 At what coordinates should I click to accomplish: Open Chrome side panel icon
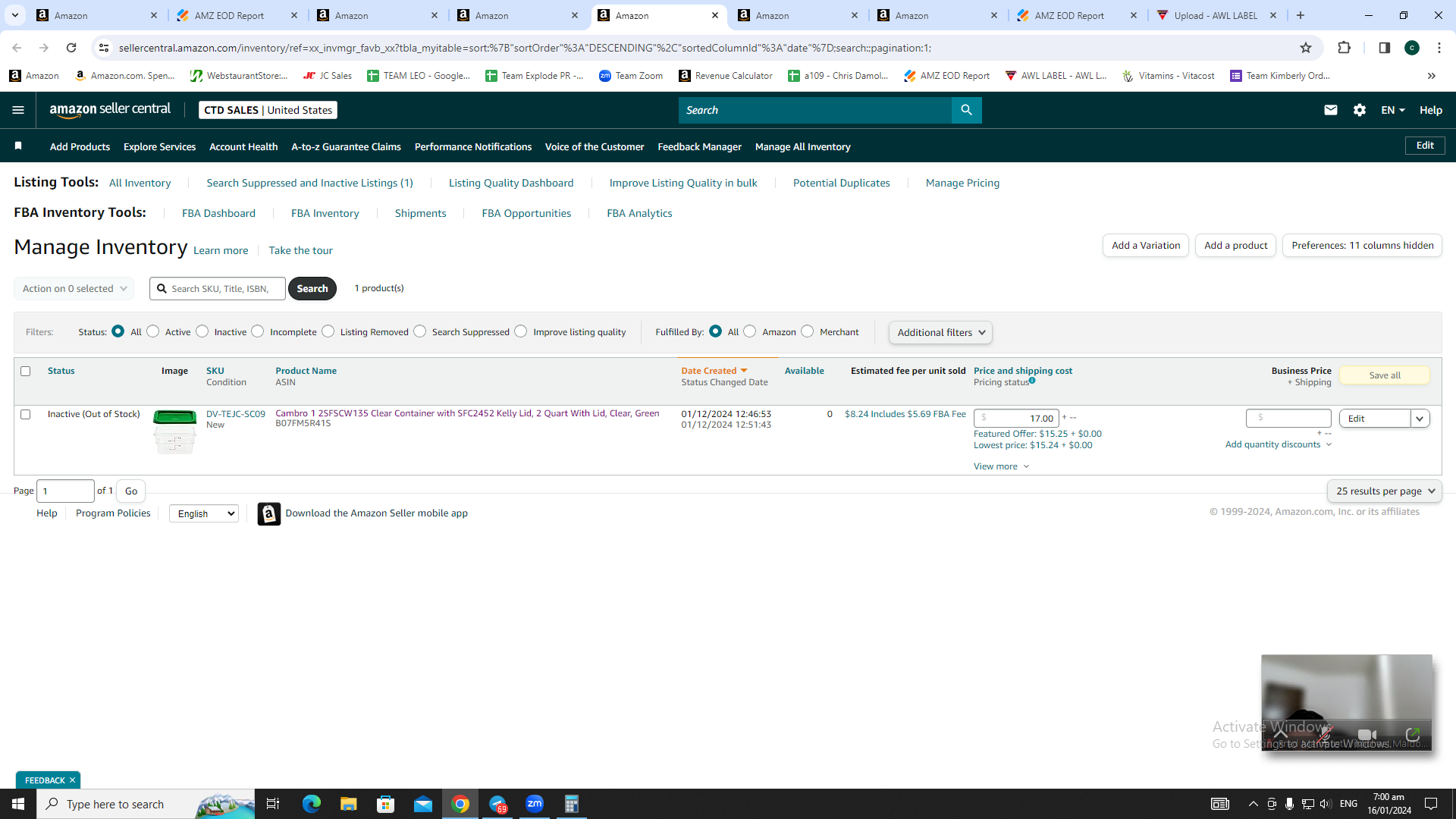coord(1384,48)
